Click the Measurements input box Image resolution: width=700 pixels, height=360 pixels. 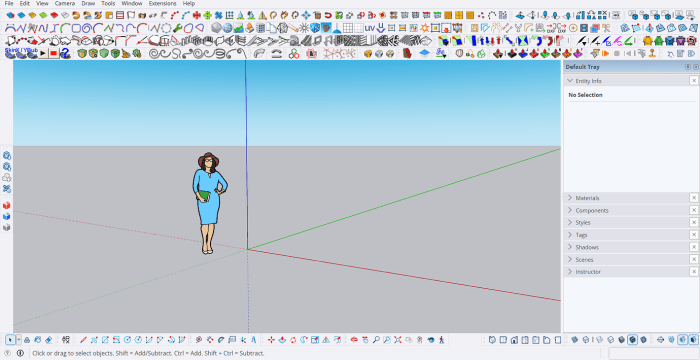[653, 353]
